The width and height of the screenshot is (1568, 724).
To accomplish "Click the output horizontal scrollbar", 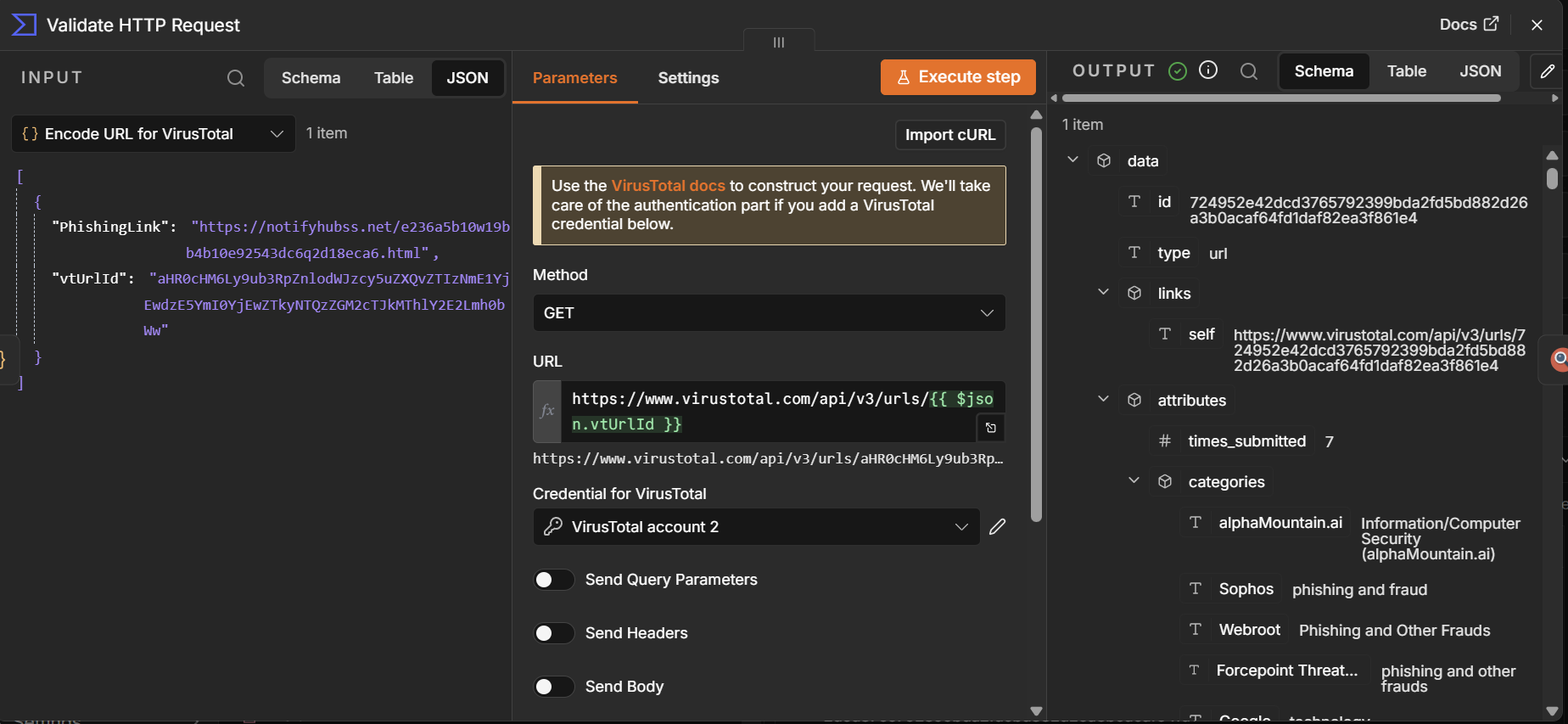I will (1281, 98).
